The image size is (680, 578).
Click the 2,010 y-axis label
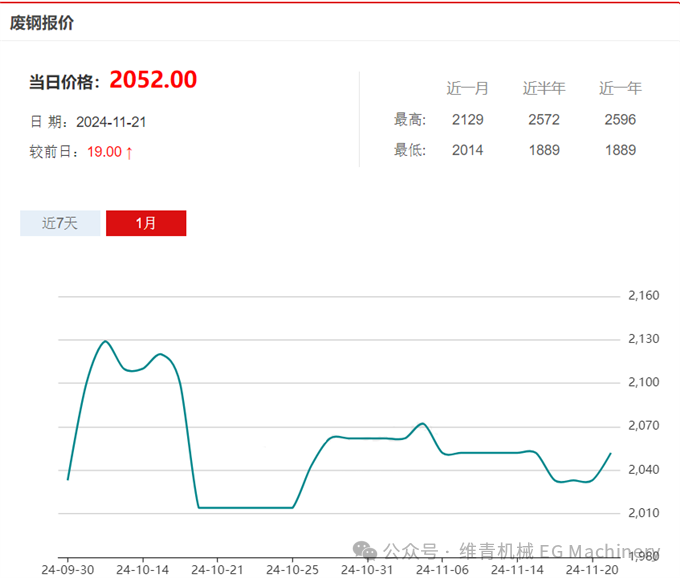click(644, 513)
